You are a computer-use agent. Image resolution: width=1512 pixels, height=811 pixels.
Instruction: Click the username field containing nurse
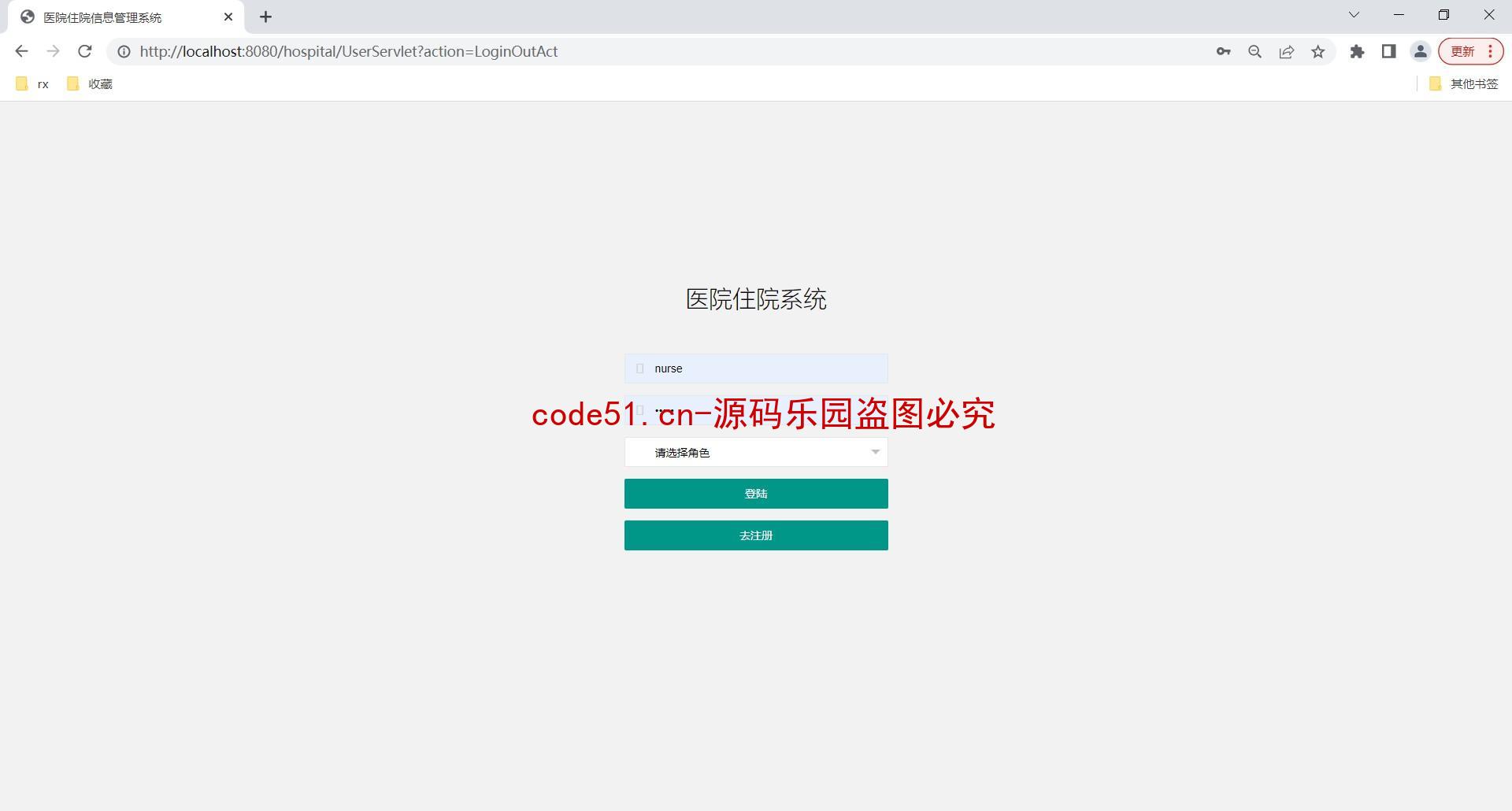click(756, 368)
